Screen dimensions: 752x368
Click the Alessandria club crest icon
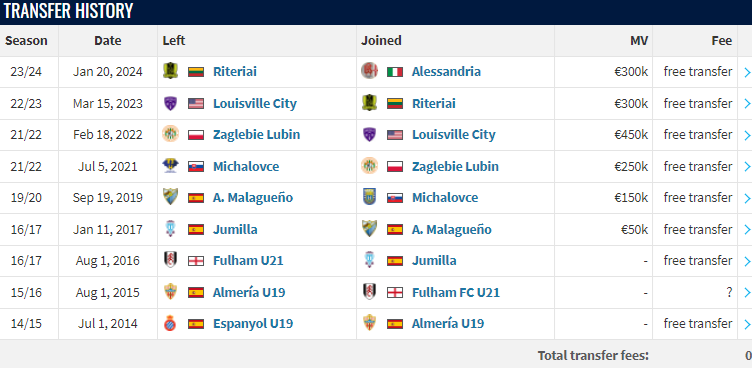pyautogui.click(x=369, y=71)
